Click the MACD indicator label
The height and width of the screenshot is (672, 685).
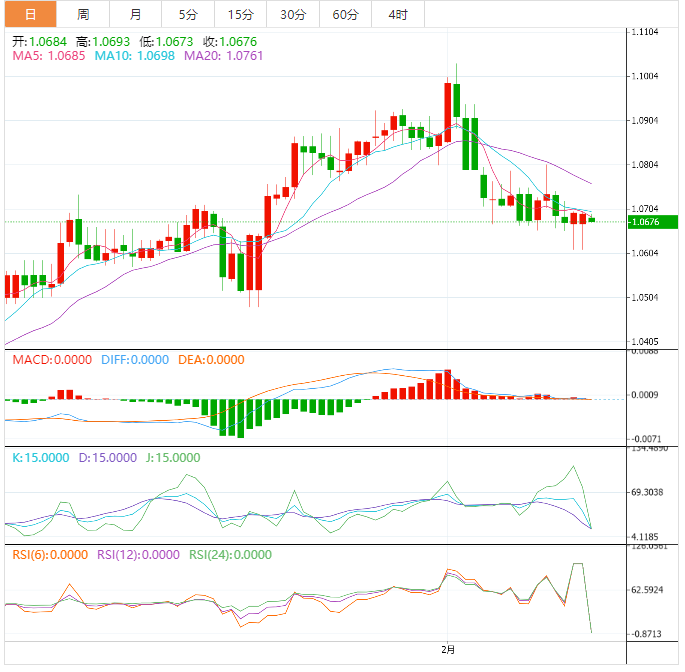(50, 360)
